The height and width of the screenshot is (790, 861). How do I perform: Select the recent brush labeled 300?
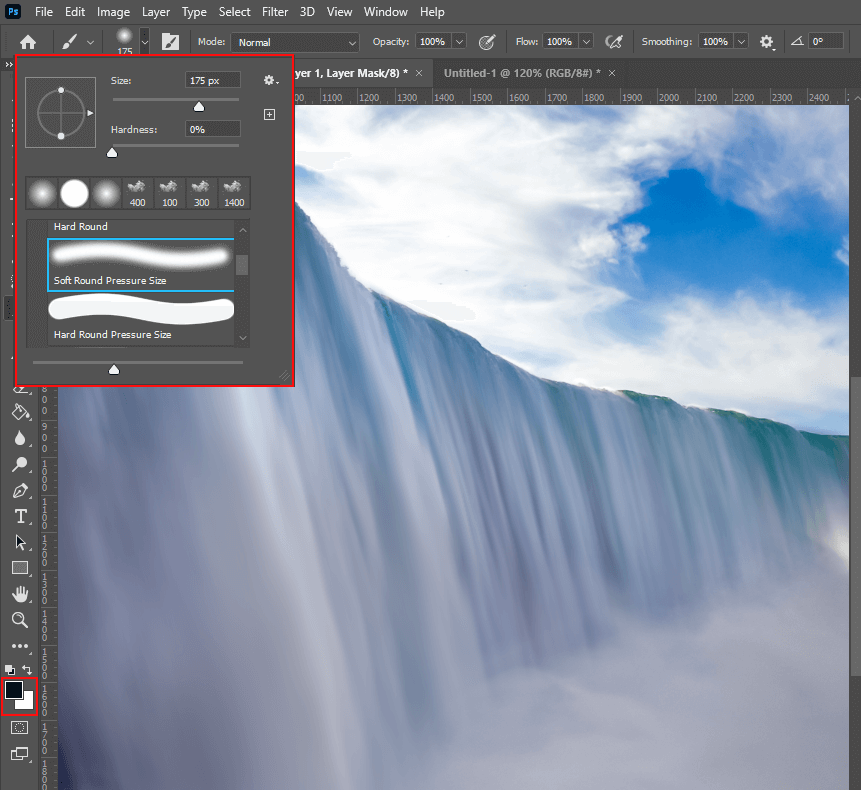click(202, 193)
